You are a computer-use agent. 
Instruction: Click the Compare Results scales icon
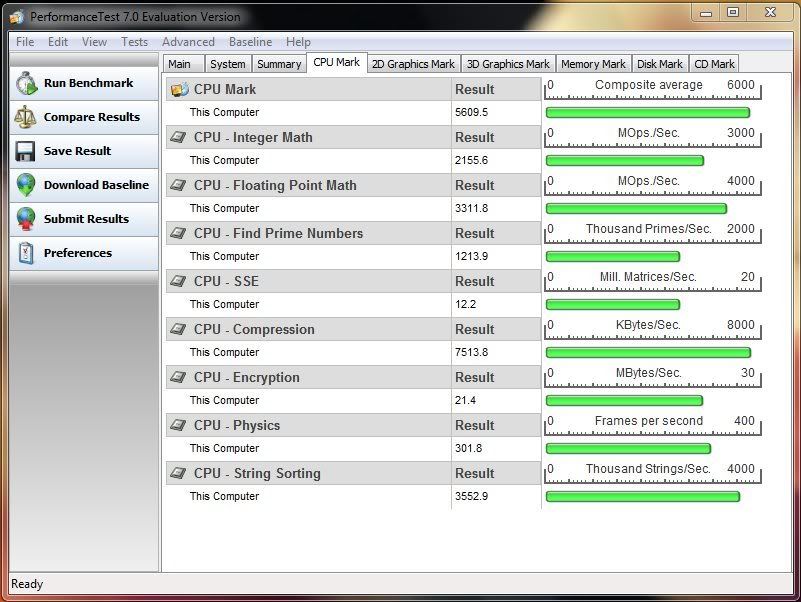point(26,117)
